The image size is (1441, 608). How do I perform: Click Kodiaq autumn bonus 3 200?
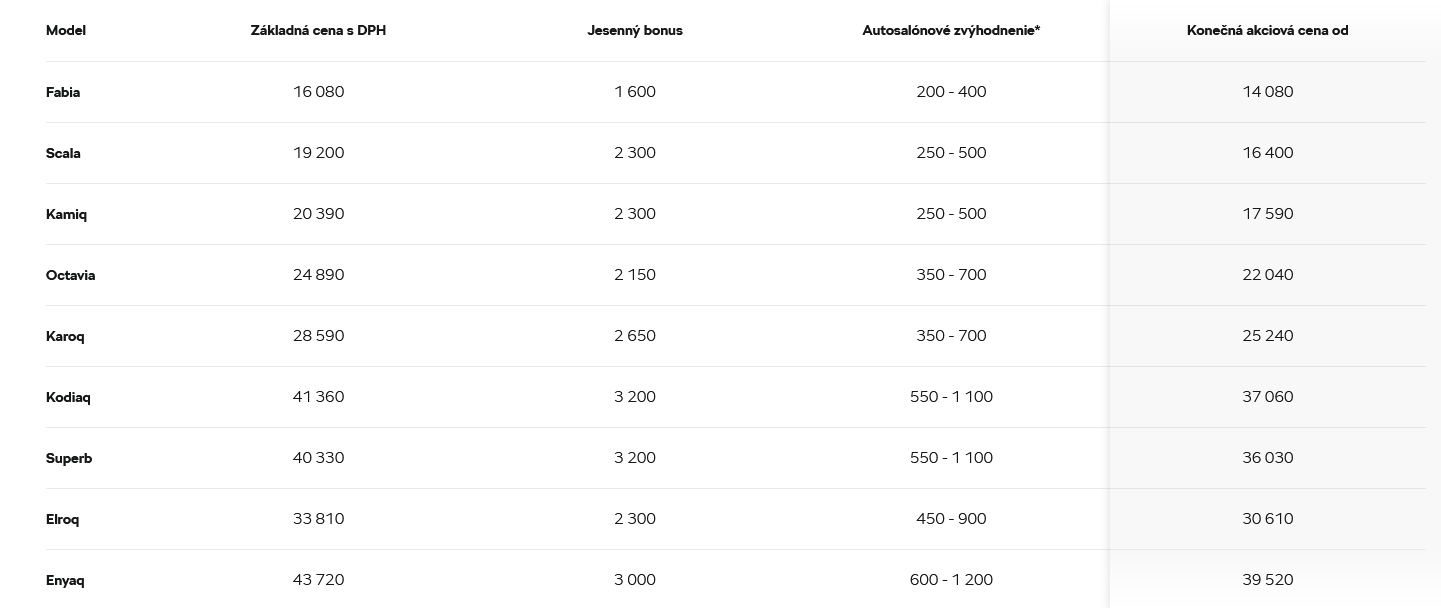[635, 397]
